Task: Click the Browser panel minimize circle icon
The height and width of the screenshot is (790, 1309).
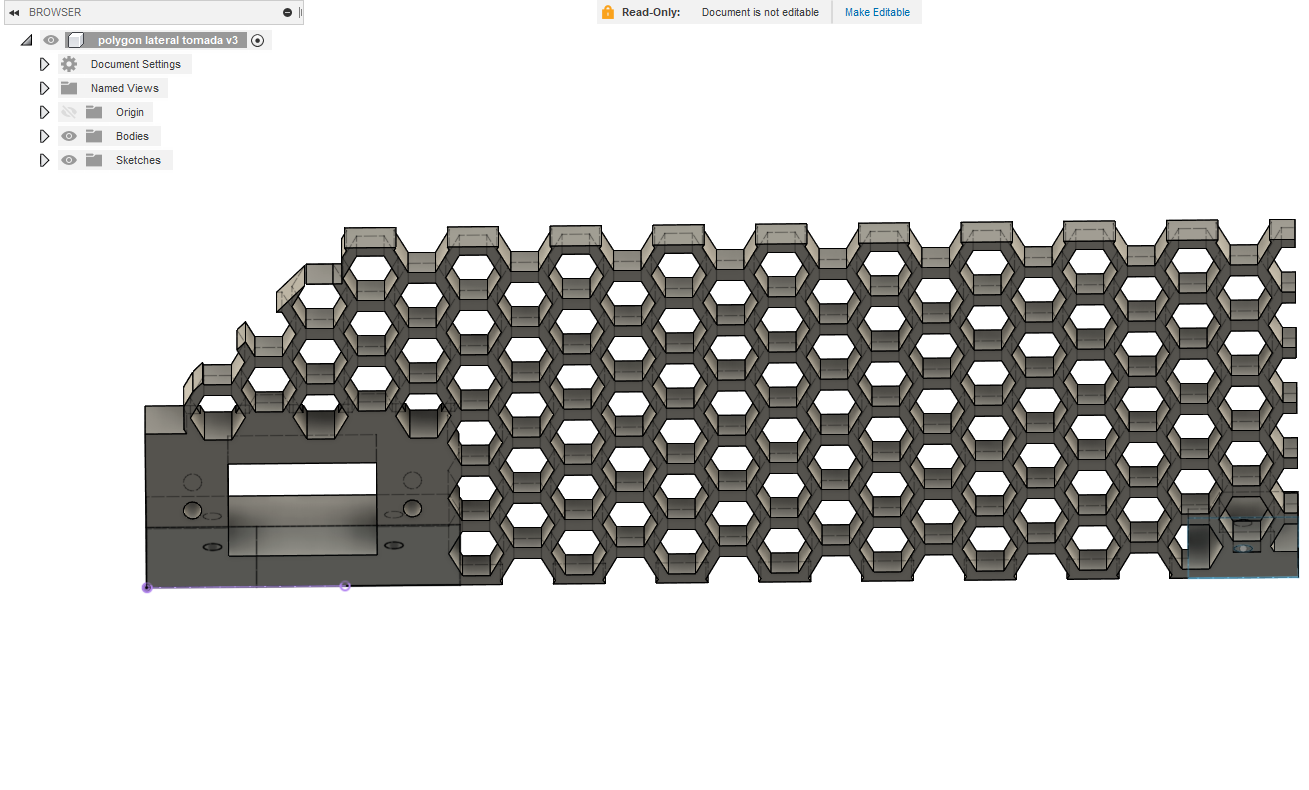Action: [288, 12]
